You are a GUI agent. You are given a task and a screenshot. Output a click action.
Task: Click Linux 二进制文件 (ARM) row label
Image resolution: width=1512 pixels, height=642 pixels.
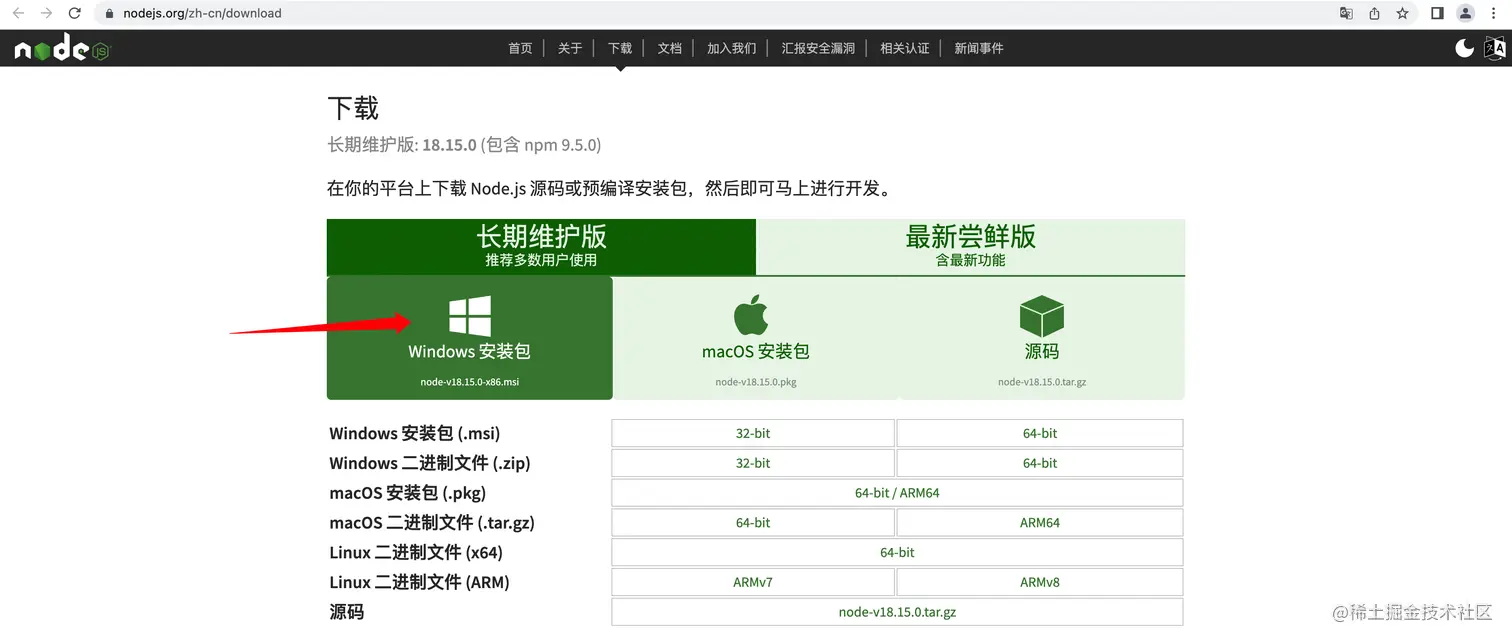point(420,582)
